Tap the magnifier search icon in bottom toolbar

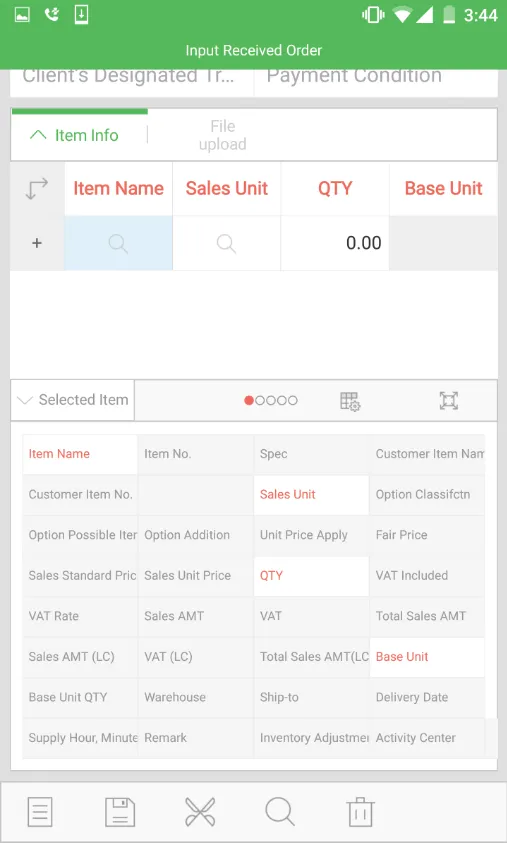tap(280, 811)
